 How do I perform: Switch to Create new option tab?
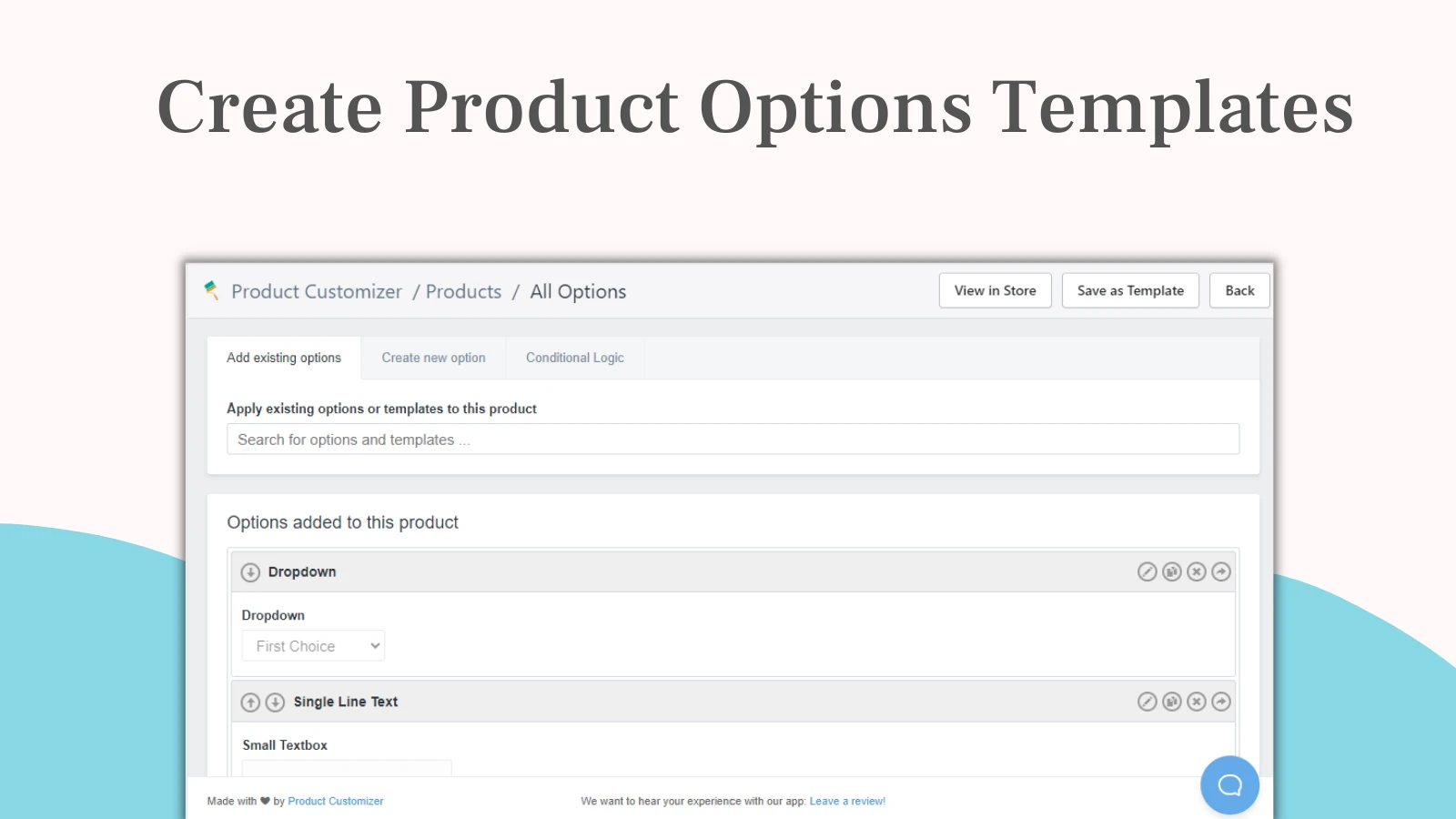point(433,358)
